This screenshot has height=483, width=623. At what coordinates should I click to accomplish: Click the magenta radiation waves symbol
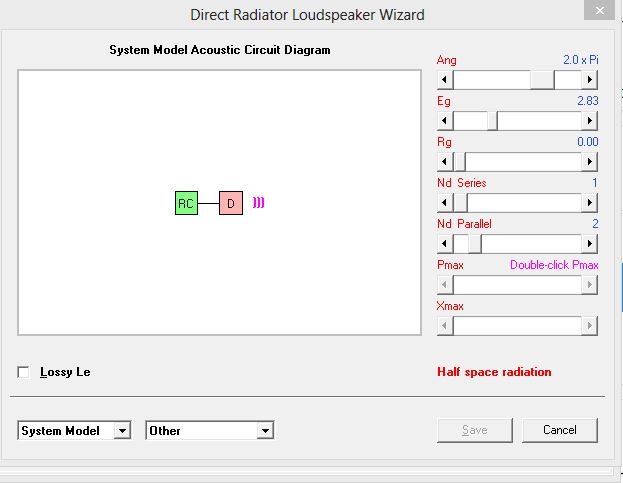(258, 203)
